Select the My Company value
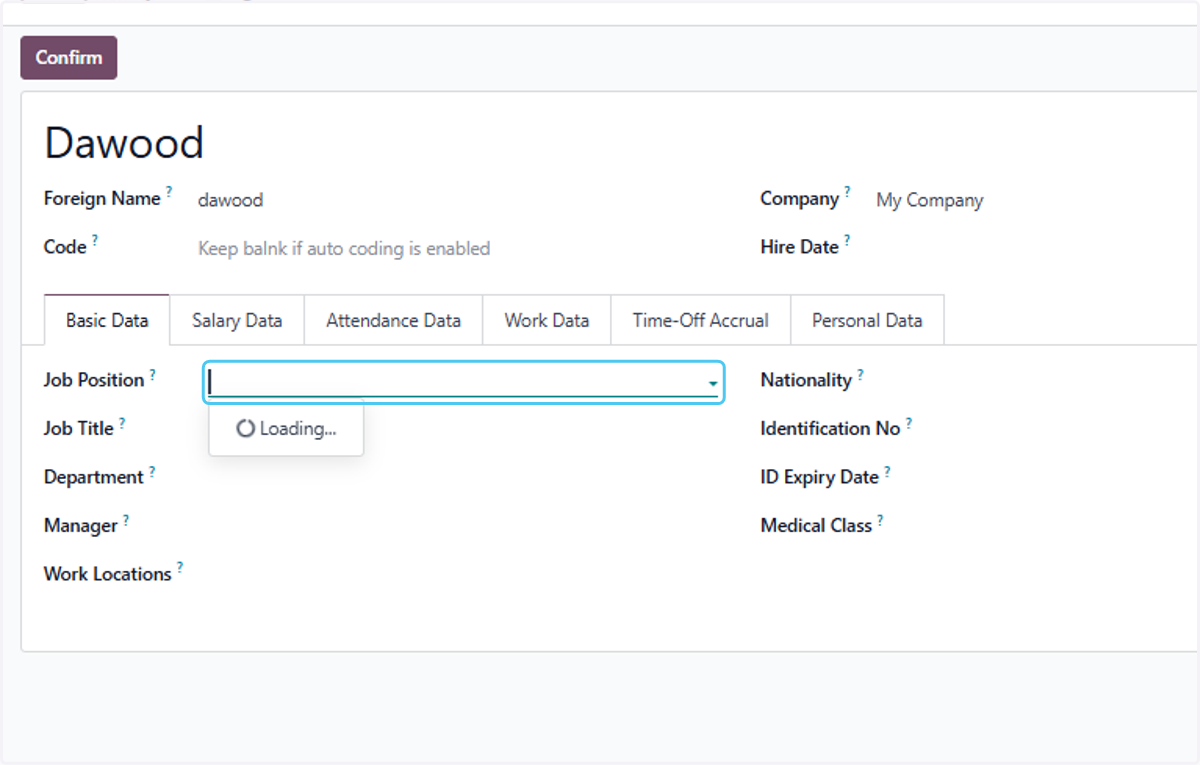Screen dimensions: 1200x765 point(930,200)
